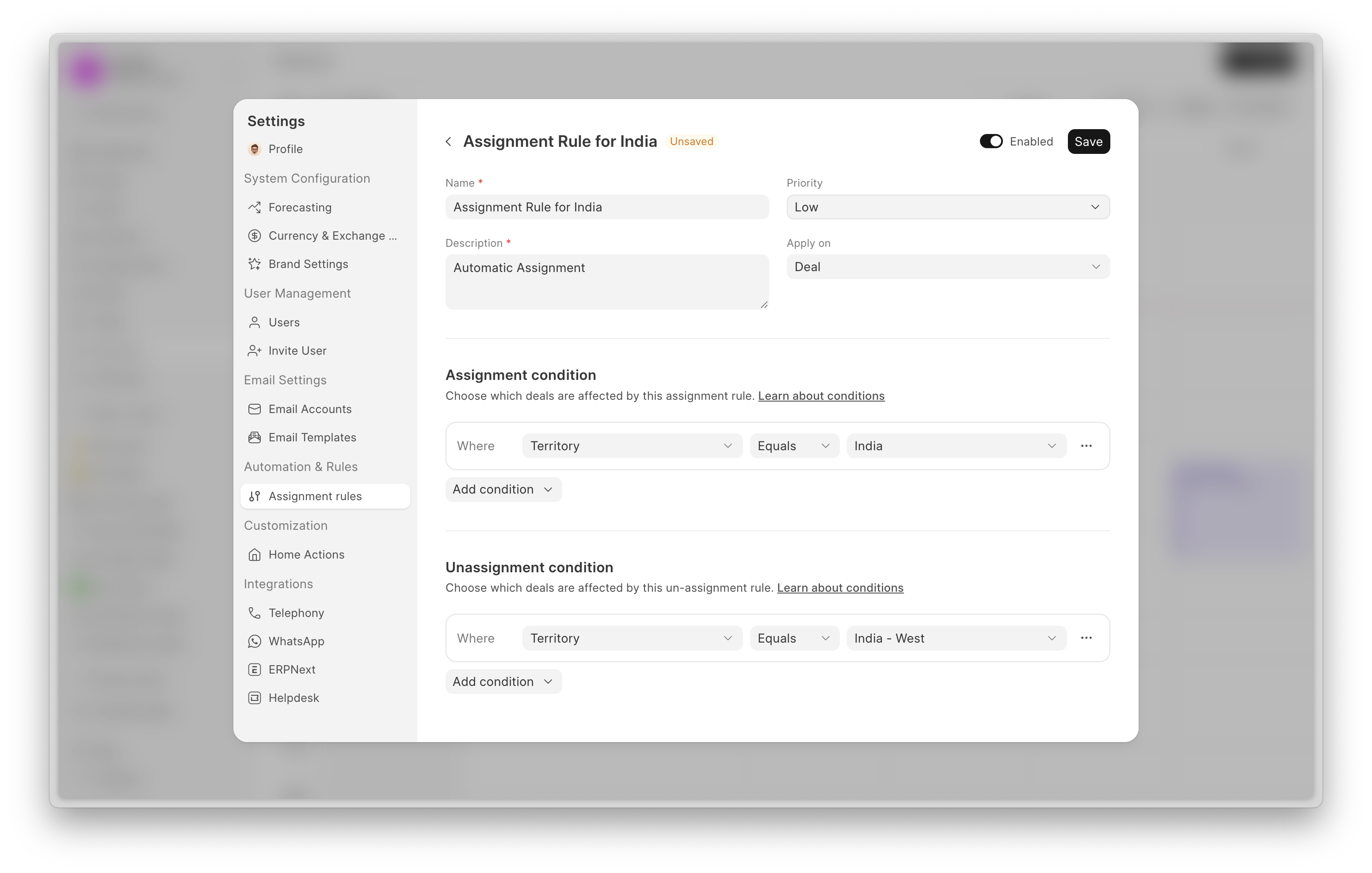Image resolution: width=1372 pixels, height=873 pixels.
Task: Click the Email Templates icon
Action: click(254, 437)
